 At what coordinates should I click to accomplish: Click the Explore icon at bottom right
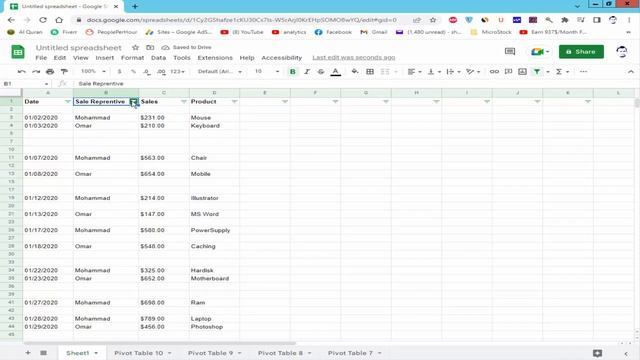[x=598, y=353]
